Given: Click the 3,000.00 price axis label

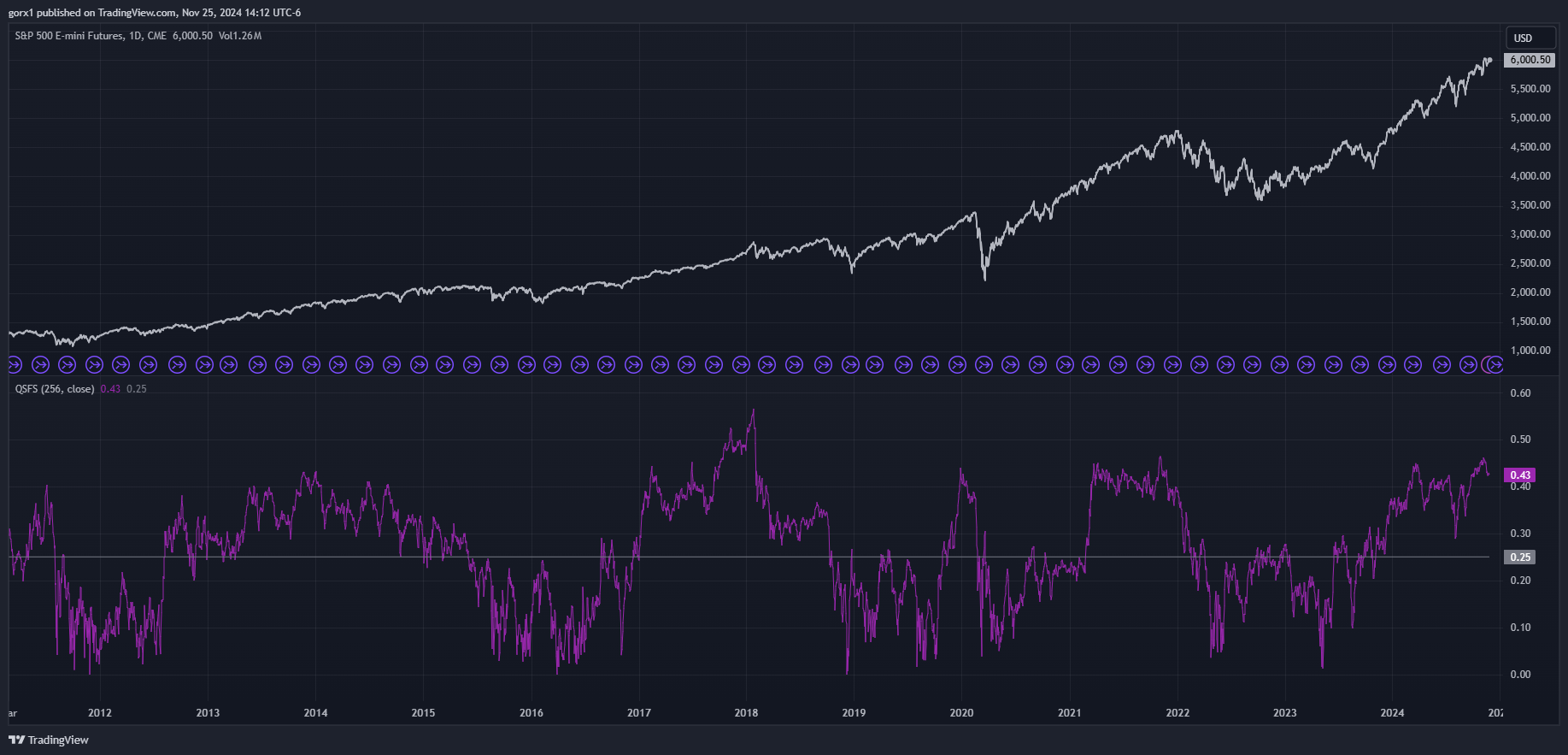Looking at the screenshot, I should 1530,234.
